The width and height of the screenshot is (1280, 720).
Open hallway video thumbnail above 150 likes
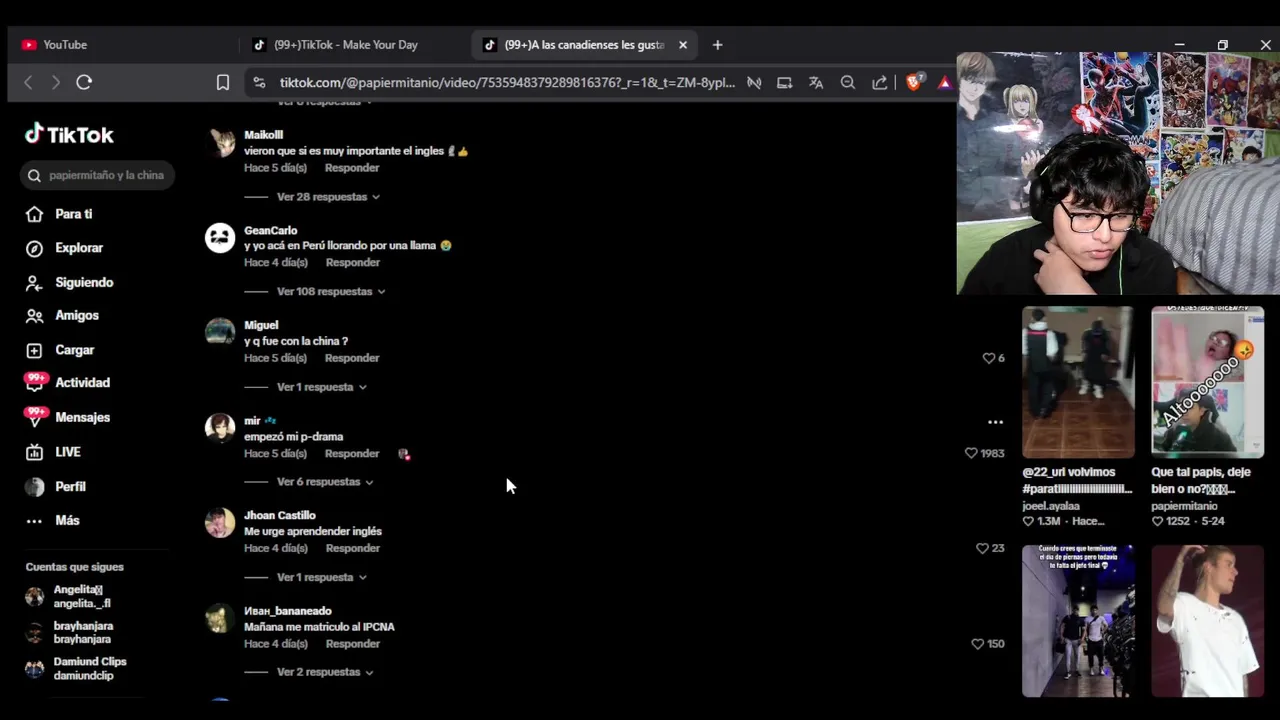[x=1078, y=621]
